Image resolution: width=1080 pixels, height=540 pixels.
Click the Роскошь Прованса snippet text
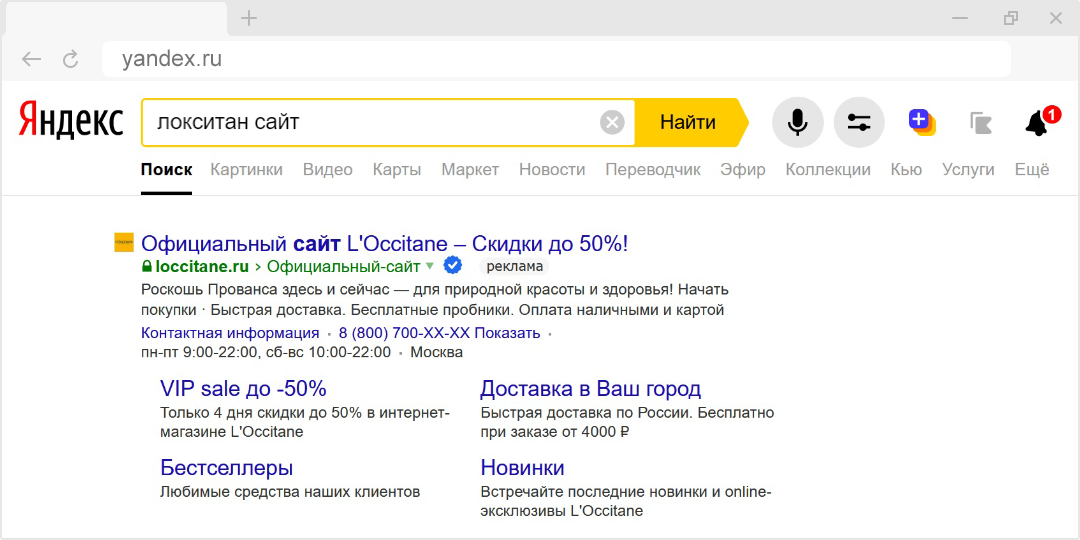(x=435, y=299)
